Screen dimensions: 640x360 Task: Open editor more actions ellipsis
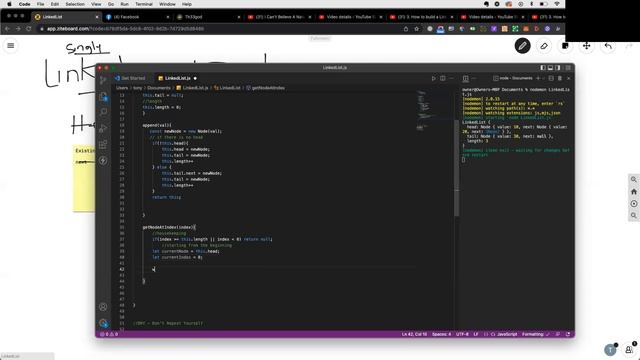point(451,78)
